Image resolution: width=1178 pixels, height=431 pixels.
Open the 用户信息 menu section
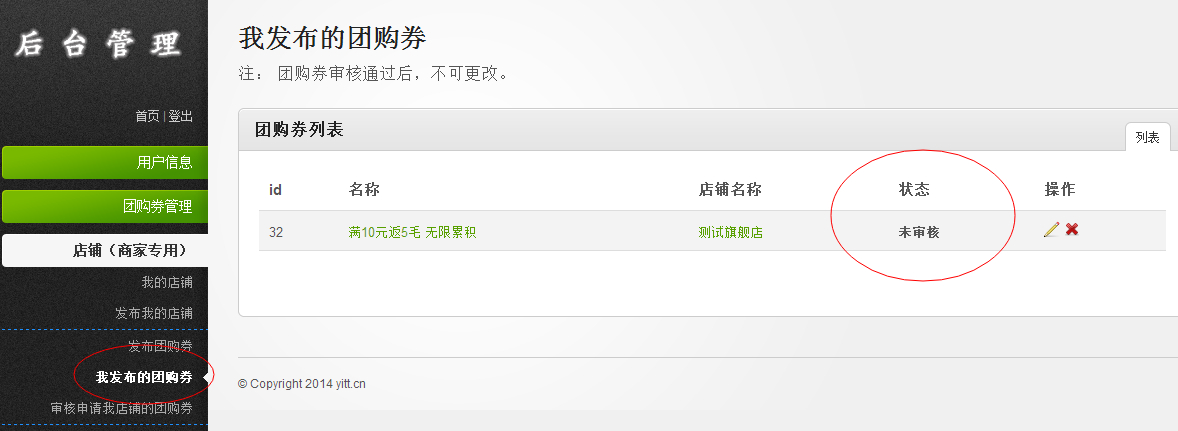pyautogui.click(x=104, y=162)
